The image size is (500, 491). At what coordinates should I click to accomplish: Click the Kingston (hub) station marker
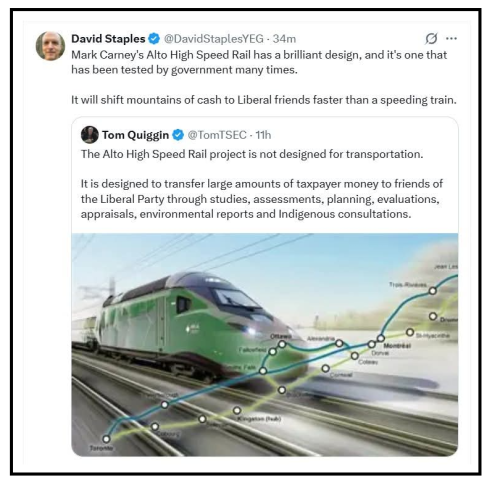click(237, 410)
